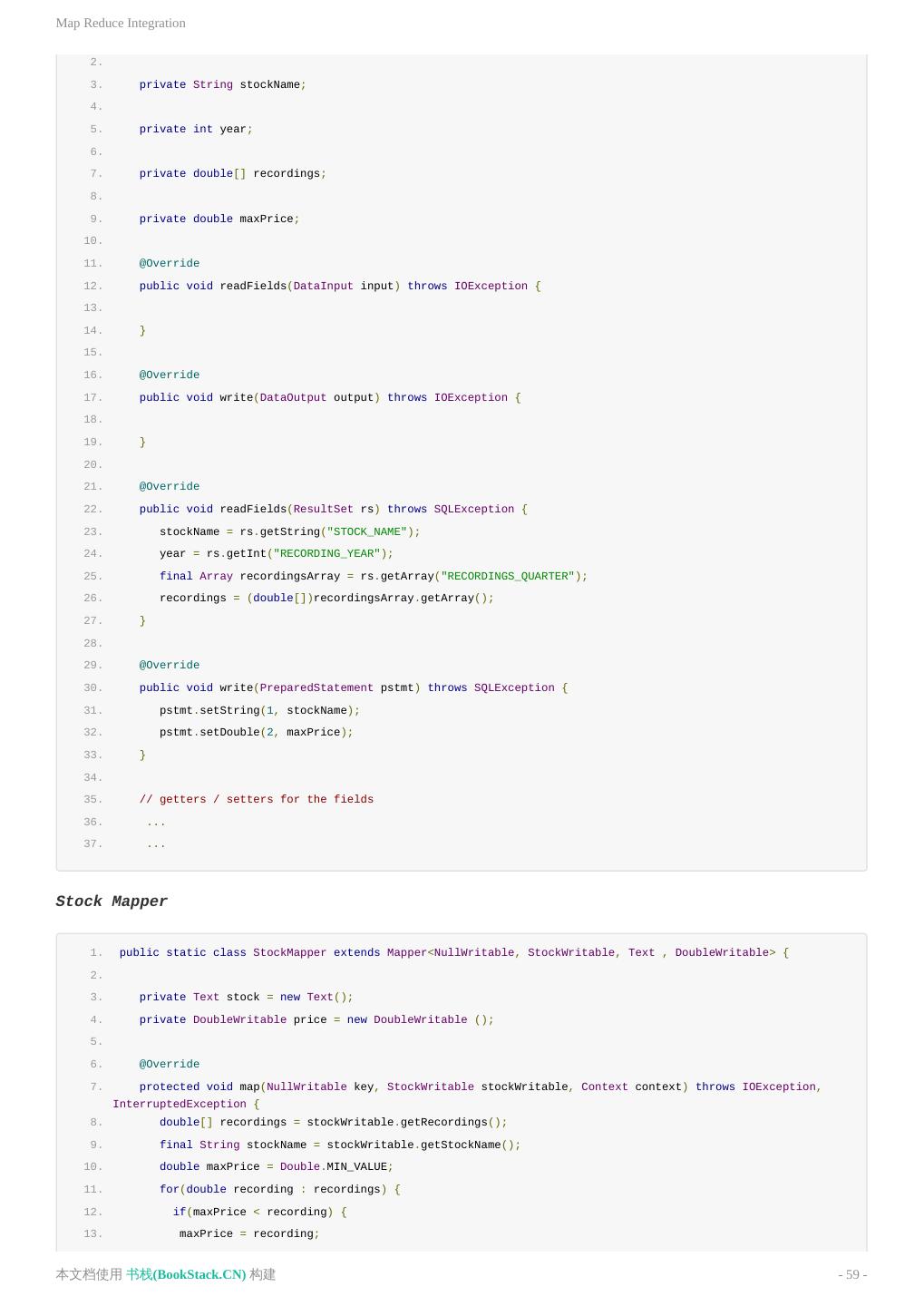Click the private String stockName declaration

[222, 84]
